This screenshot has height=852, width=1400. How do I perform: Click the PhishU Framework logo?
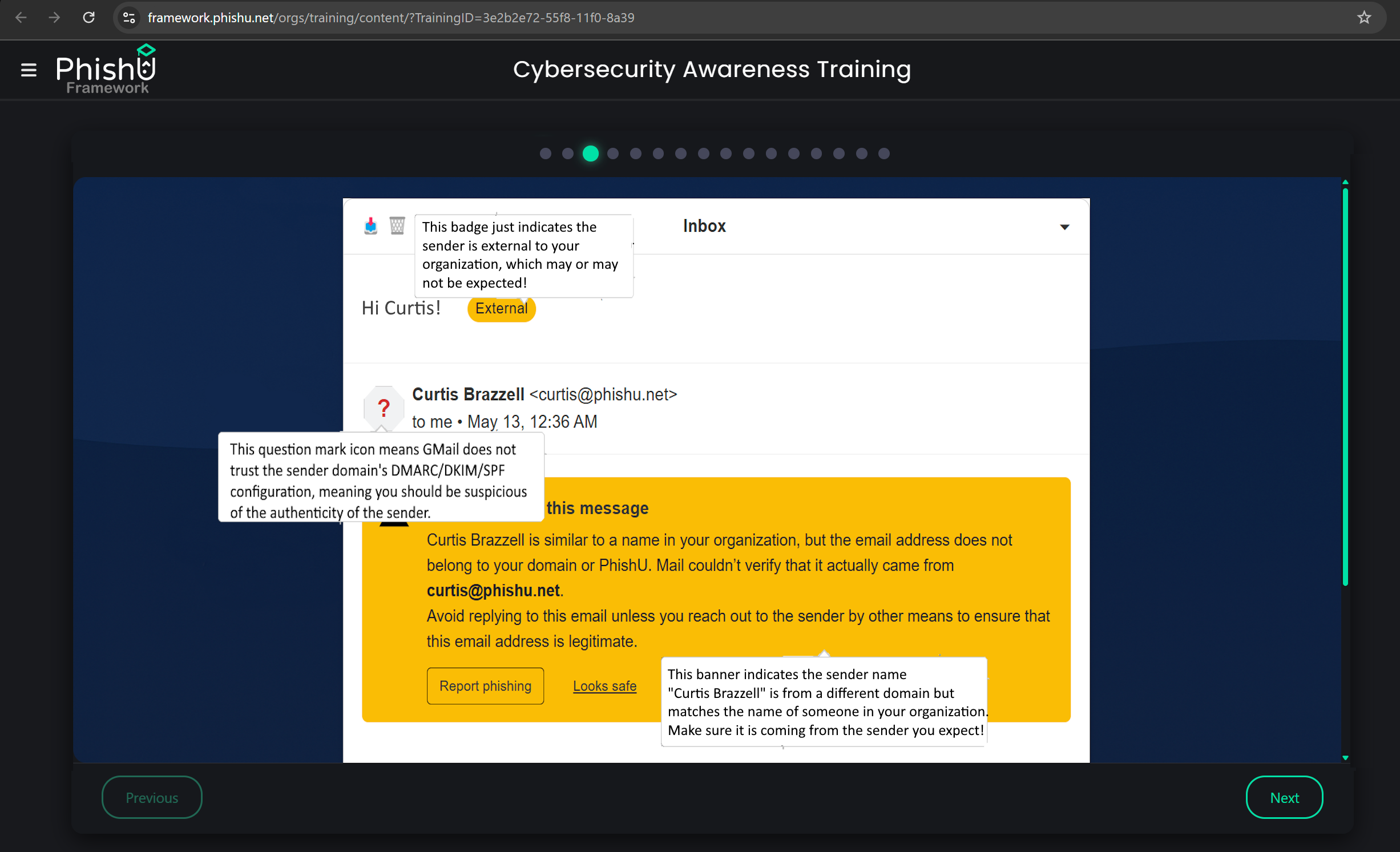(106, 69)
